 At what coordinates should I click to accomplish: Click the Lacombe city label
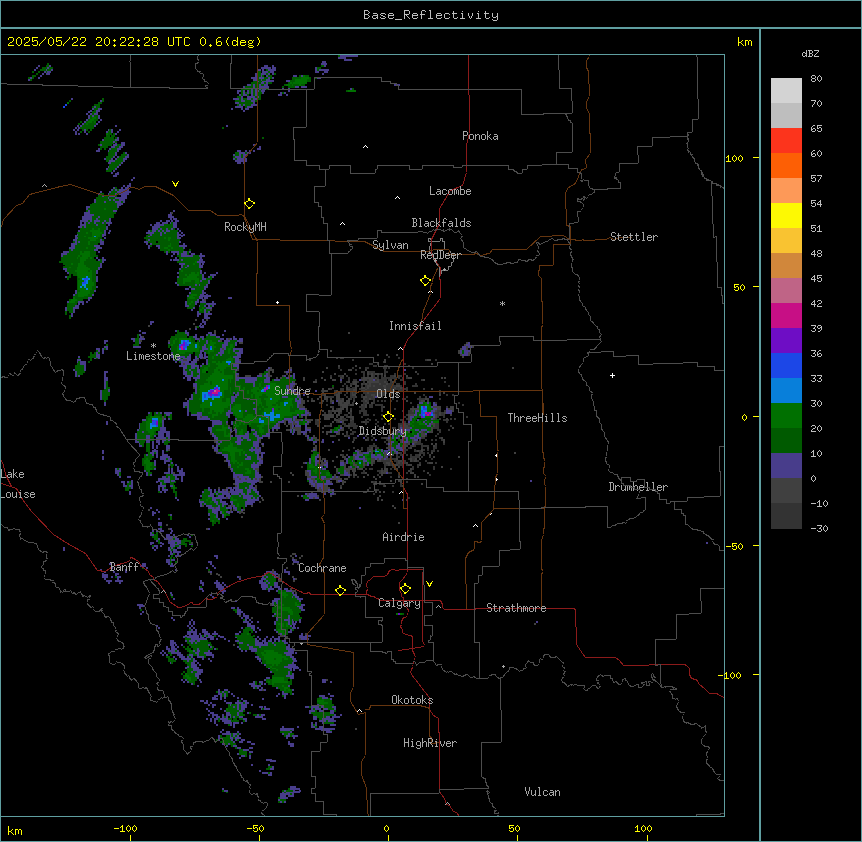click(450, 191)
